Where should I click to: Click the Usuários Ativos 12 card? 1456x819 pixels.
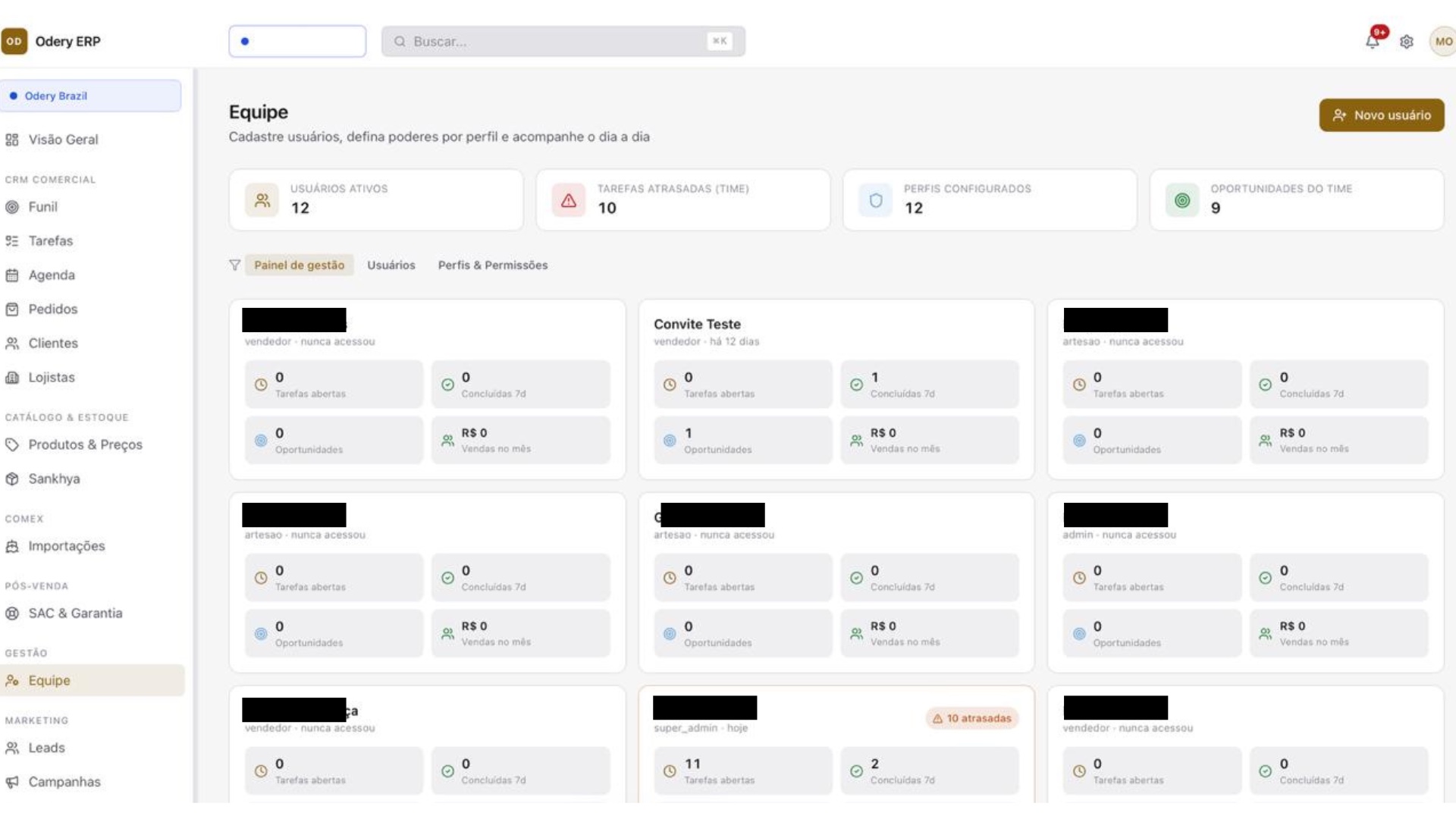point(376,200)
